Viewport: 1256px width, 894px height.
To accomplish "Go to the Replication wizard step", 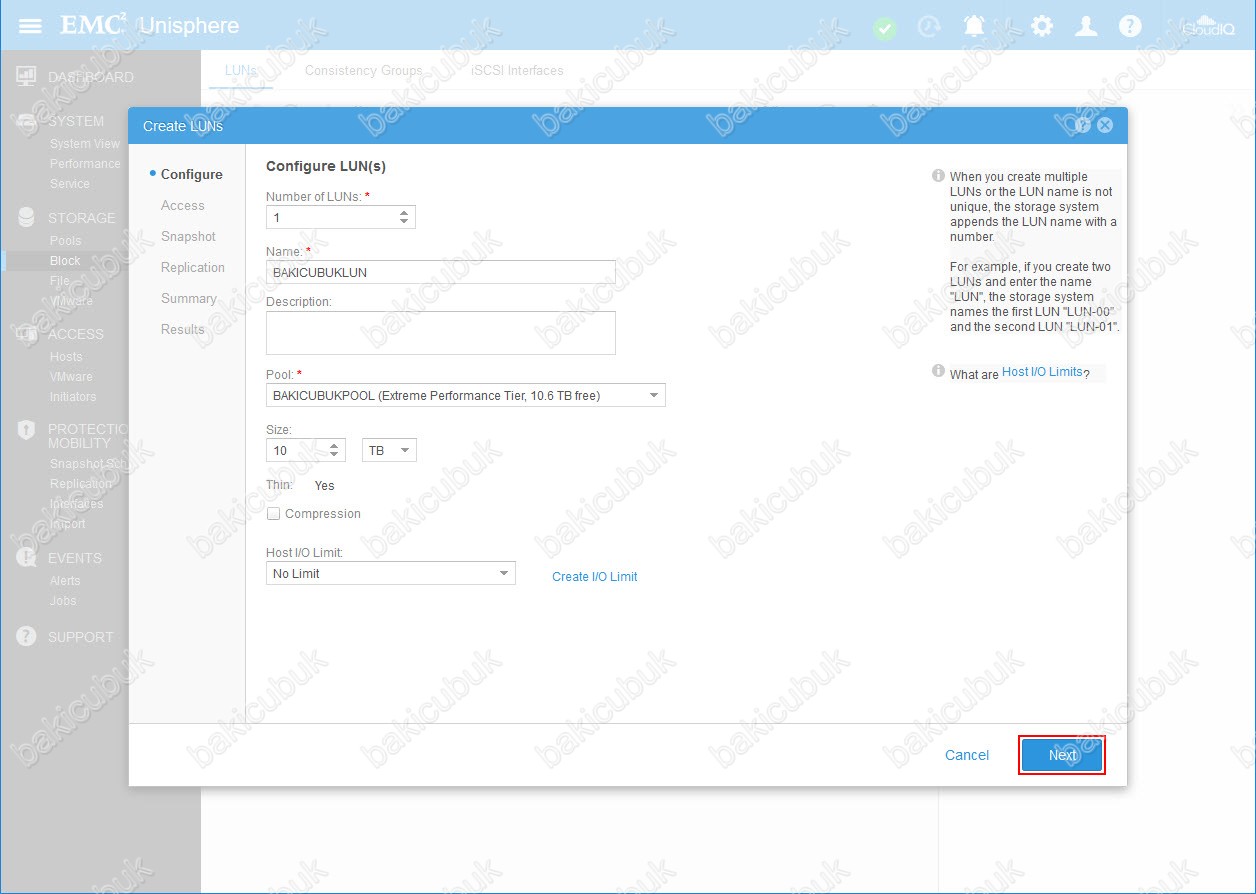I will (x=193, y=267).
